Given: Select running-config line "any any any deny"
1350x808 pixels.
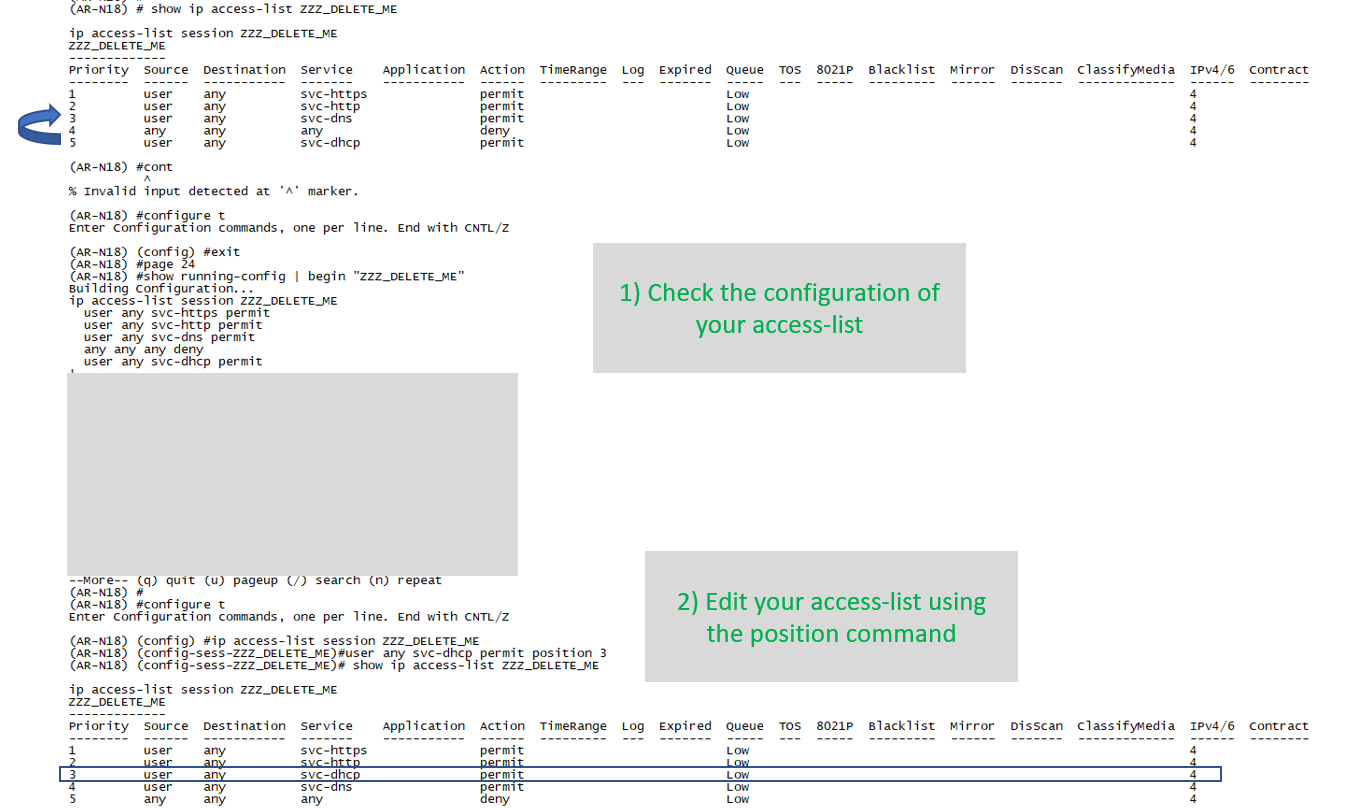Looking at the screenshot, I should (143, 350).
